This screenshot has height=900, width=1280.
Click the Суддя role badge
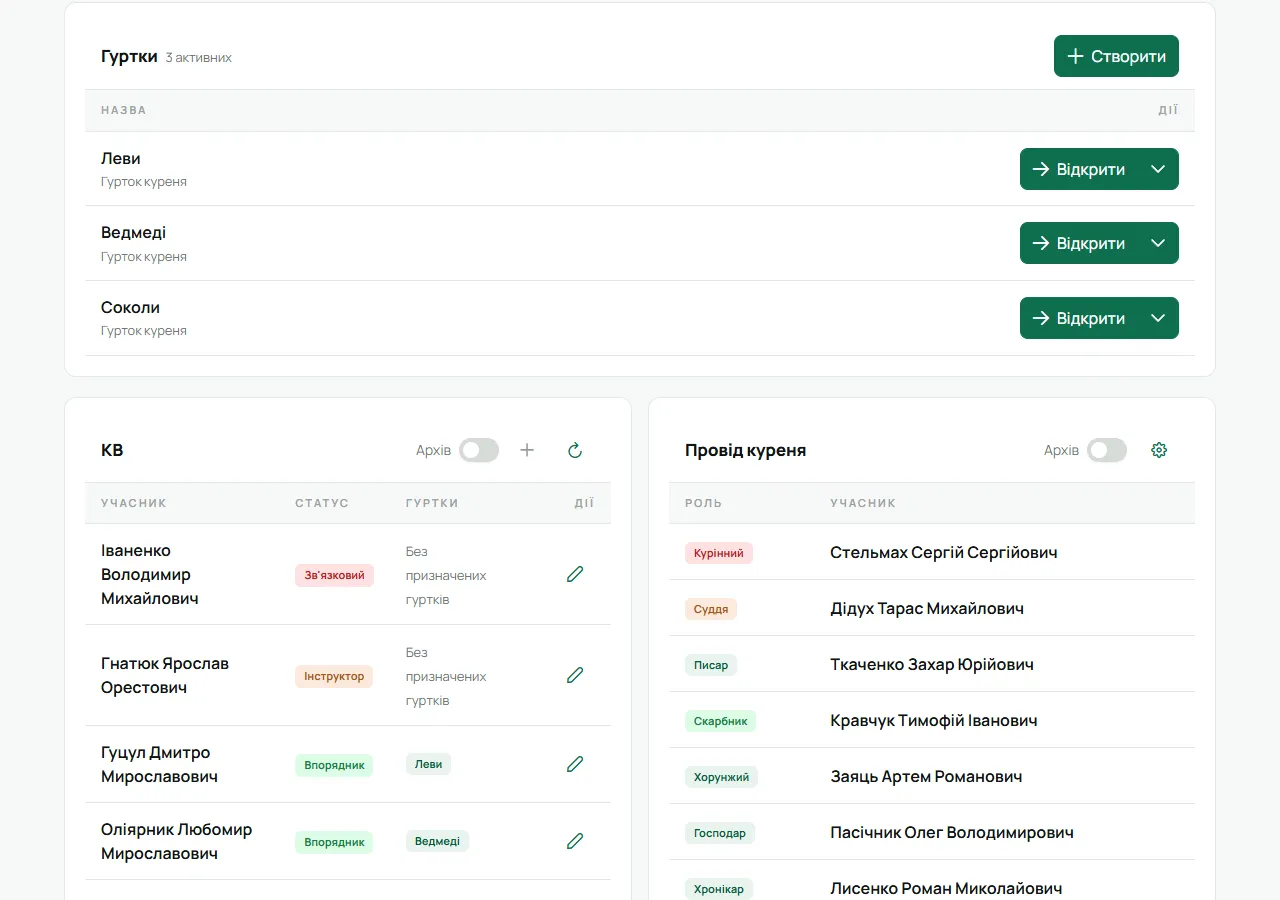711,609
